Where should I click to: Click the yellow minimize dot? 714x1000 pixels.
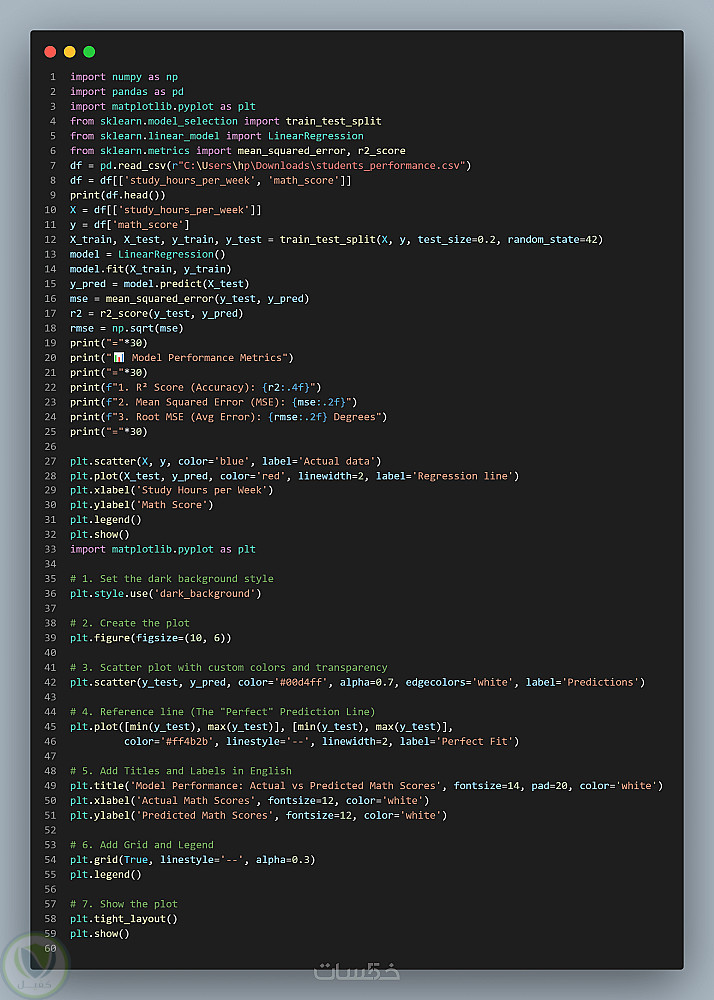point(69,51)
